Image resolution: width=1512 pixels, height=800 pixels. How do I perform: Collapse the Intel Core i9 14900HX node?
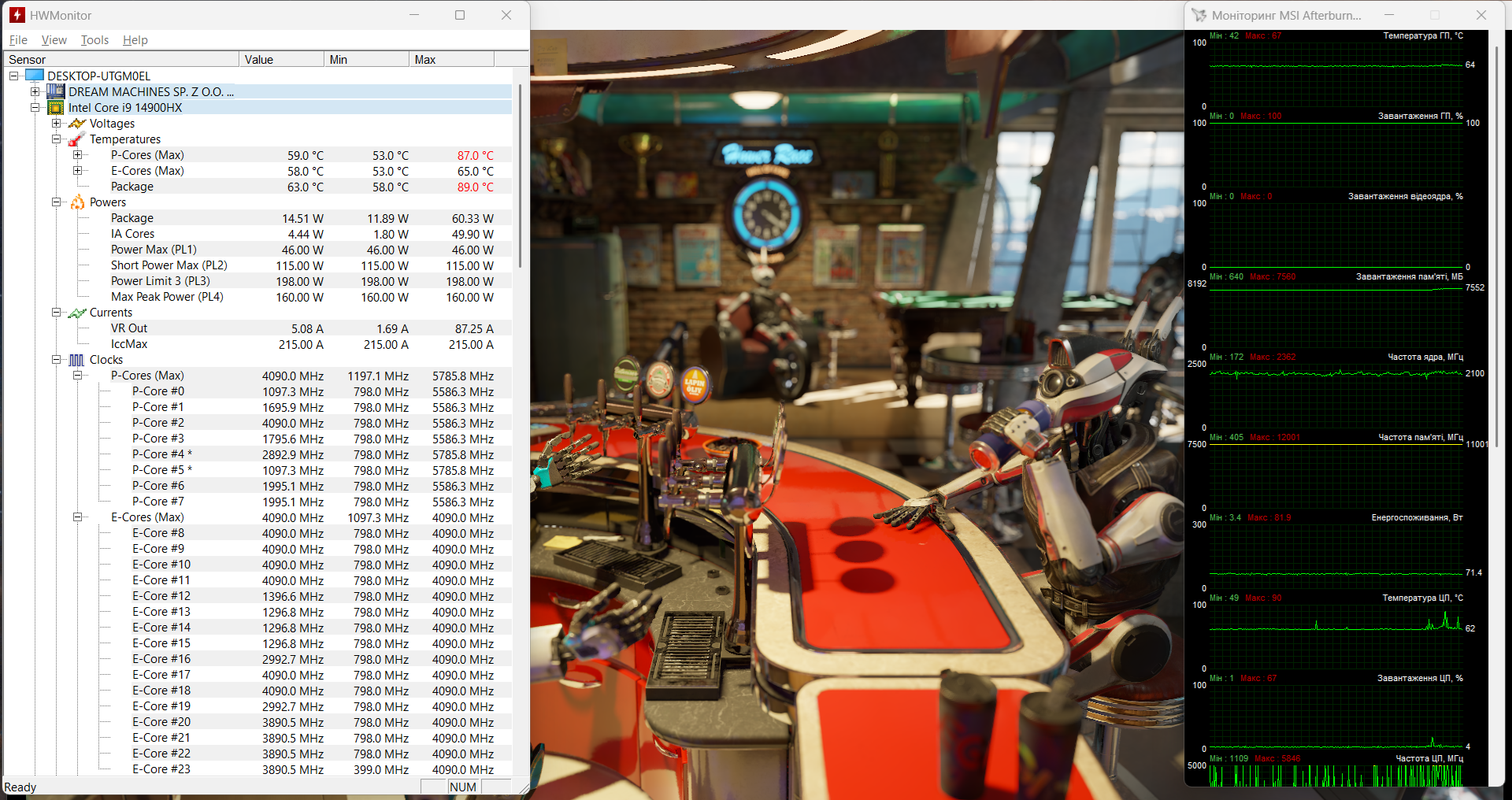click(35, 107)
